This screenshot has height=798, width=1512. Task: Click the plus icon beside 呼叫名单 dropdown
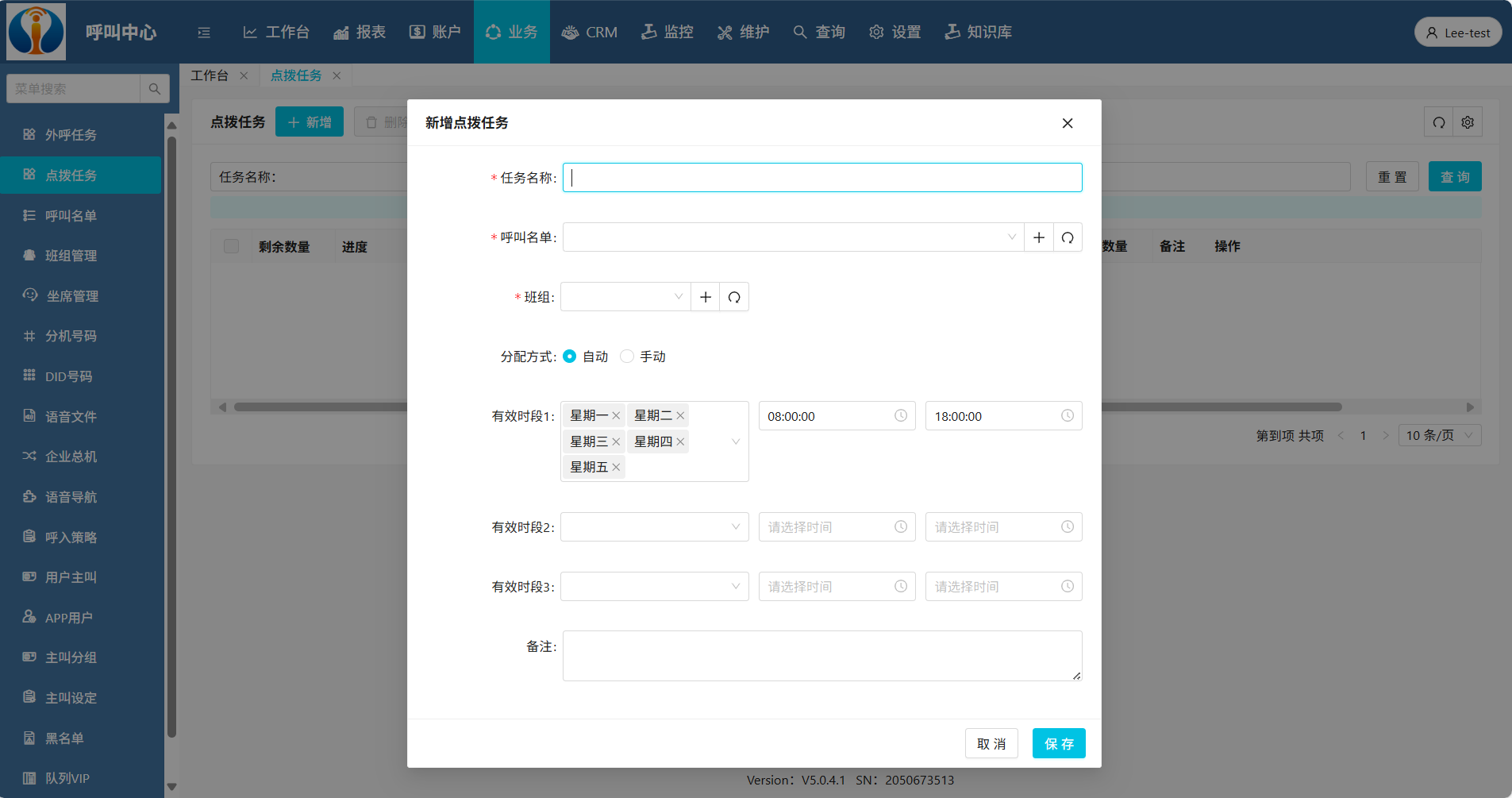click(x=1038, y=237)
